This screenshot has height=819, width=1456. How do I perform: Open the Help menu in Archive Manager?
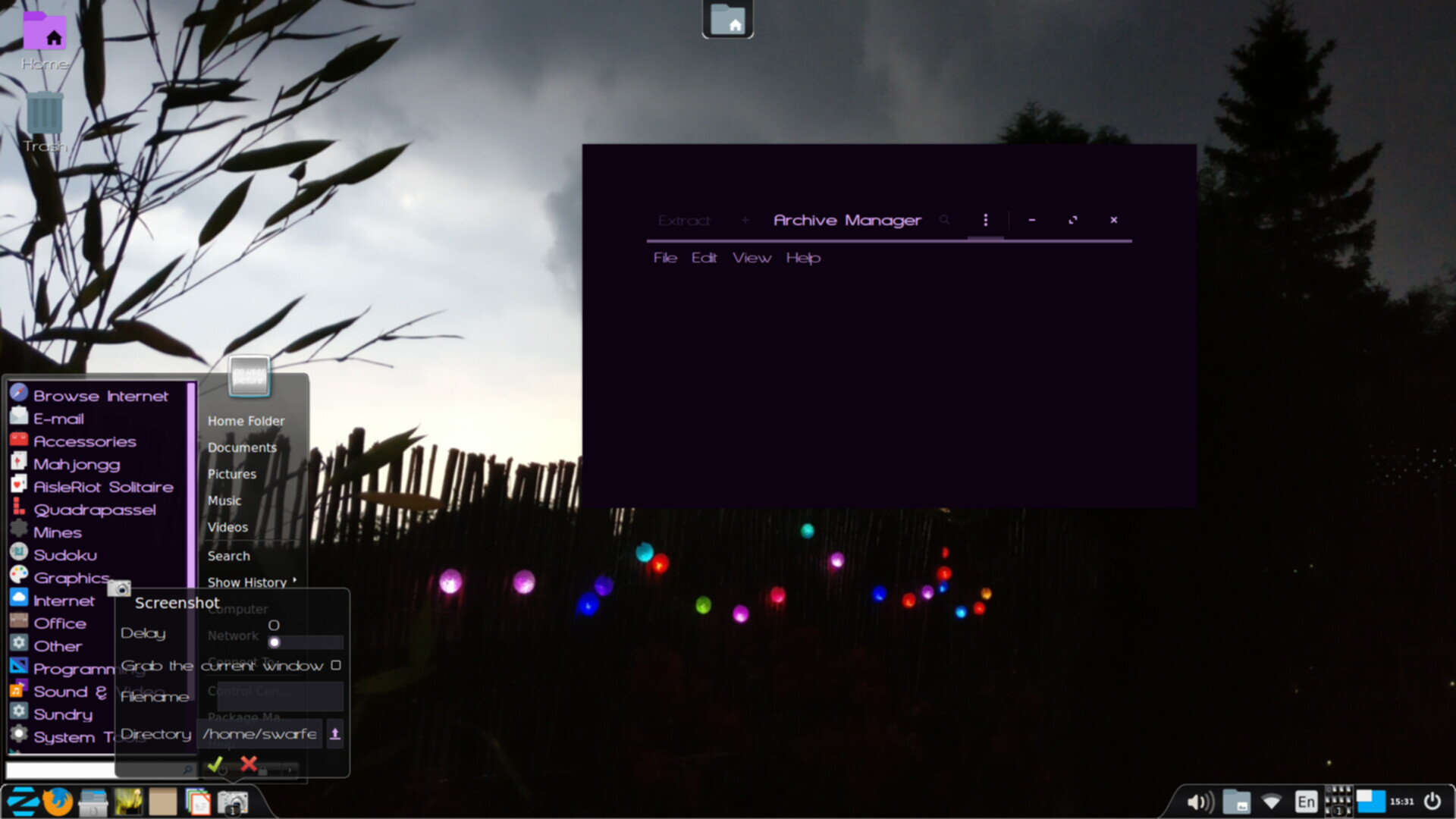click(803, 258)
